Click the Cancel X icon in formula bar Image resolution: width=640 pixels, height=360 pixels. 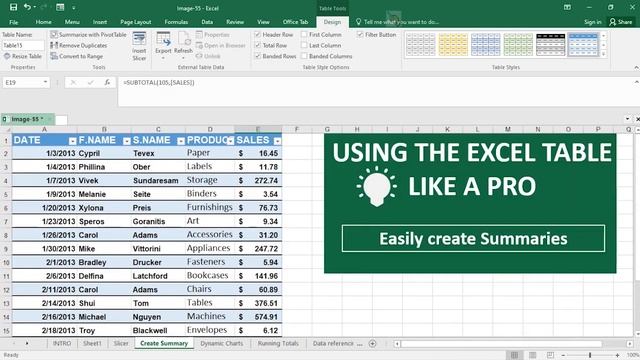click(x=73, y=82)
